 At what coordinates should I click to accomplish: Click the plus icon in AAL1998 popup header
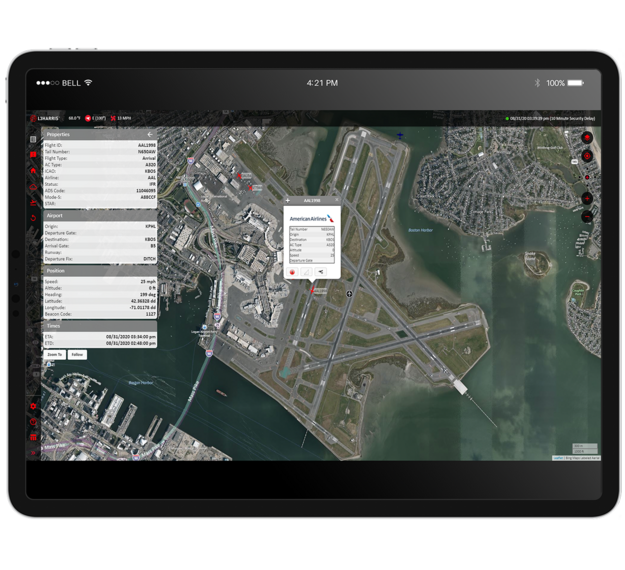click(288, 200)
